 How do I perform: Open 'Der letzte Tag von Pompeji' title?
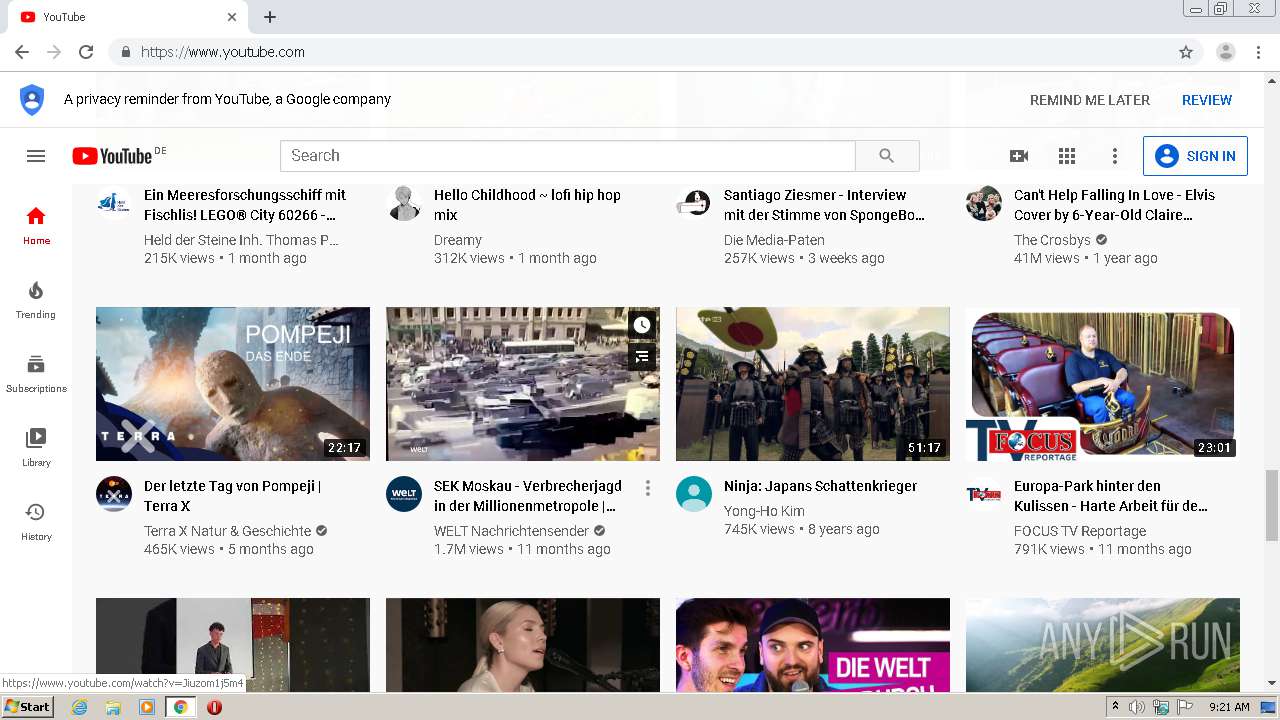[232, 496]
